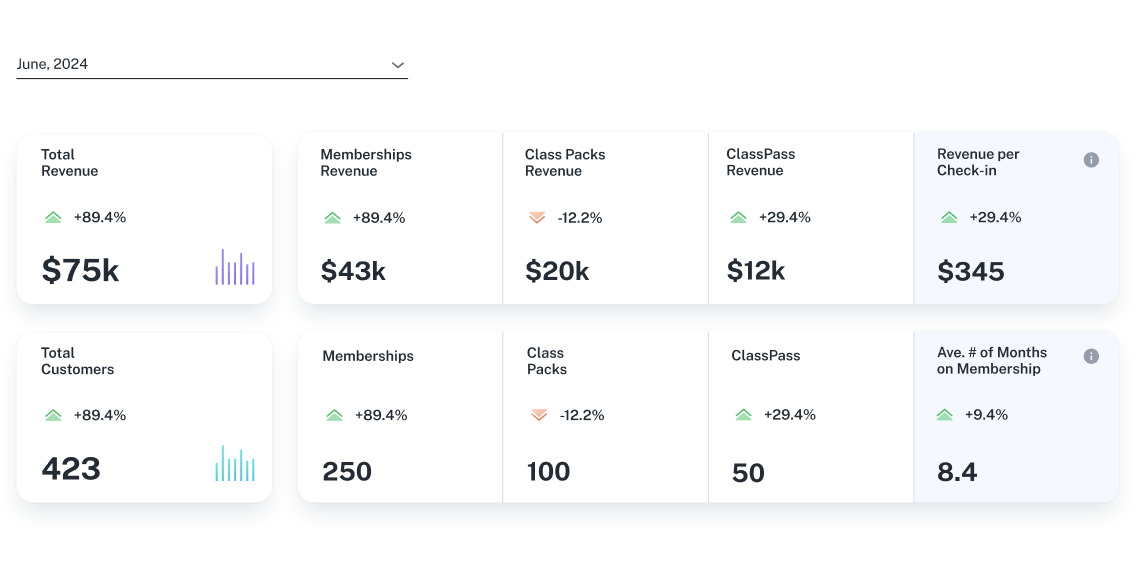This screenshot has width=1136, height=568.
Task: Click the 8.4 average months value
Action: [x=957, y=471]
